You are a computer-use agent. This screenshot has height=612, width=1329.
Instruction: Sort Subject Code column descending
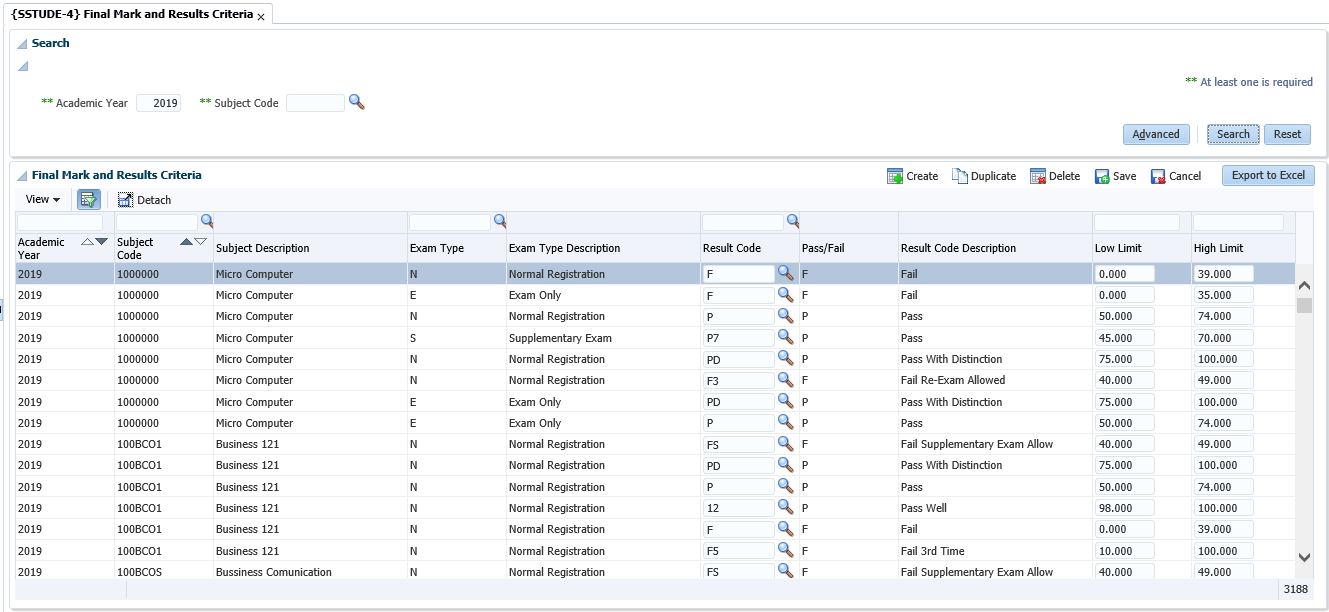click(x=200, y=242)
